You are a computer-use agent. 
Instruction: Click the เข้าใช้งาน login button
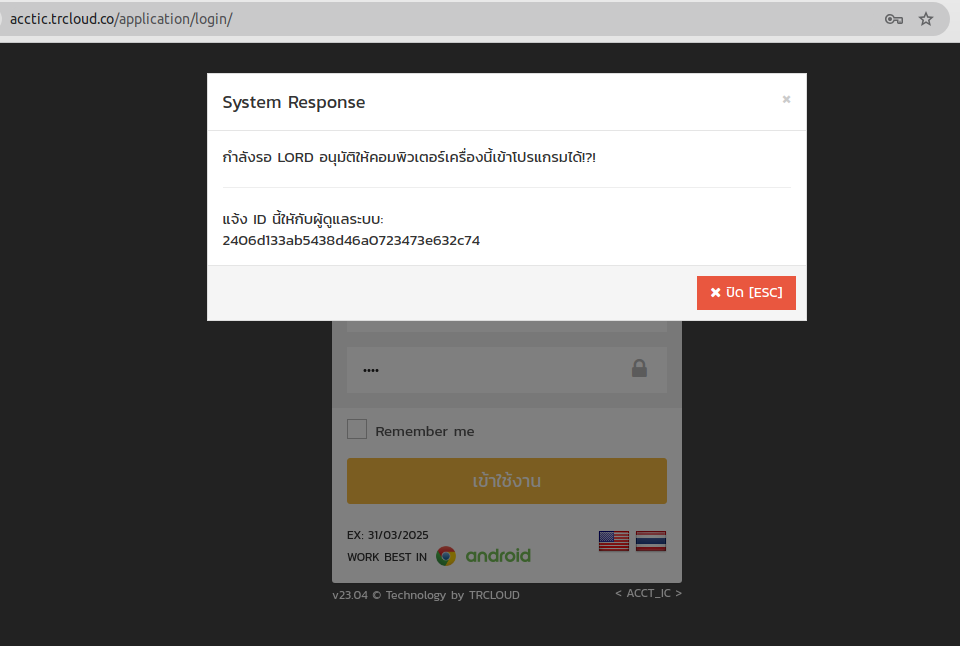506,481
